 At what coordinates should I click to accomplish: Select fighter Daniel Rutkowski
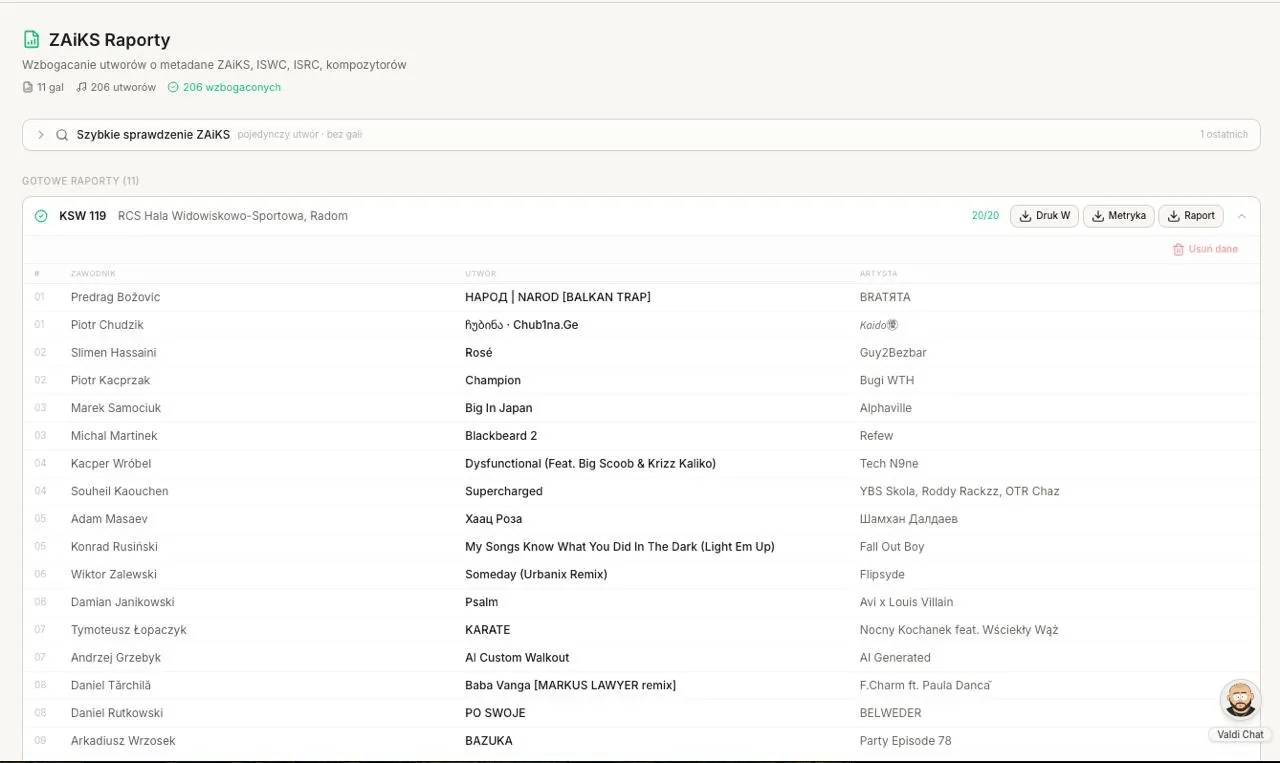tap(117, 713)
